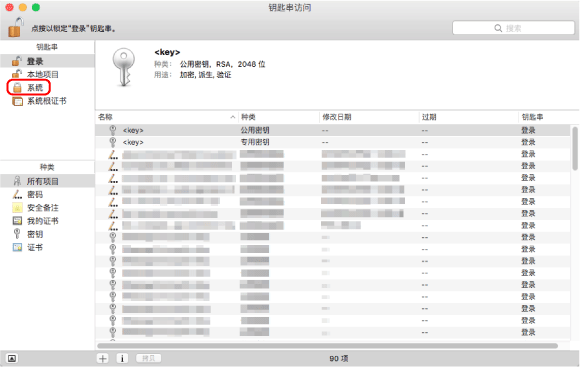580x367 pixels.
Task: Click key icon of the 公用密钥 row
Action: (x=113, y=130)
